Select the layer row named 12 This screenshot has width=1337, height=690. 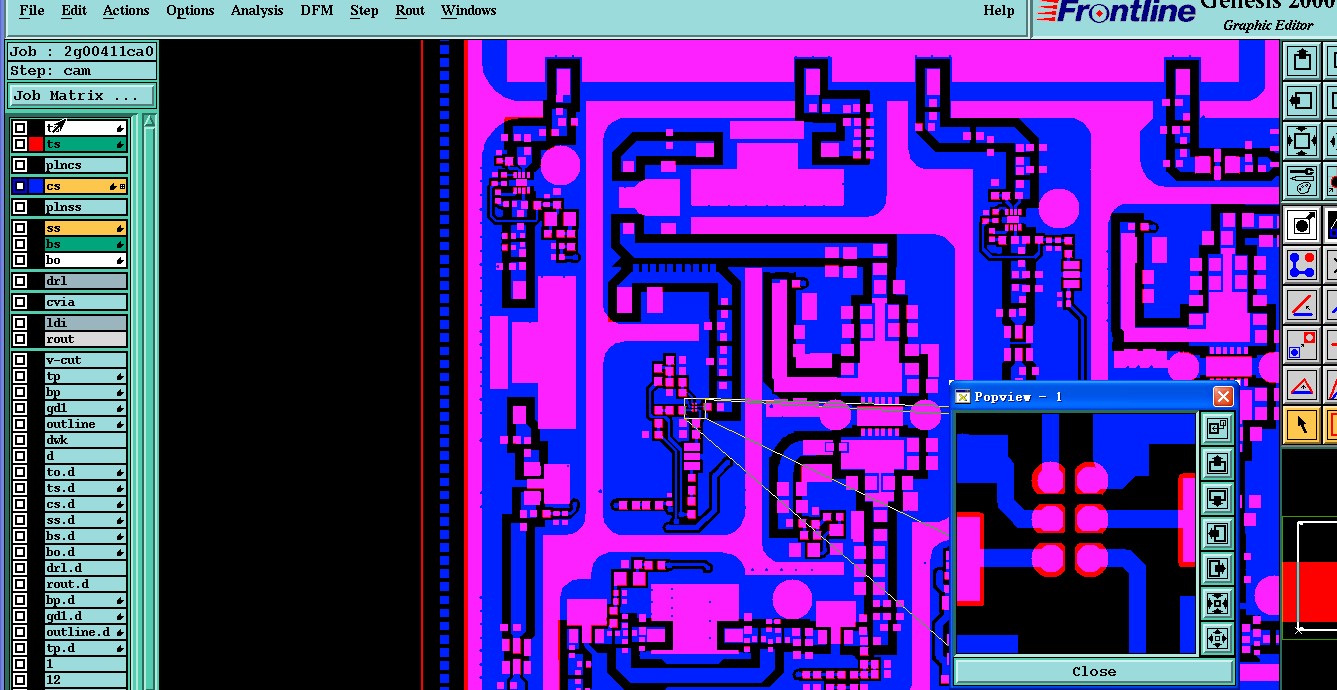coord(86,680)
